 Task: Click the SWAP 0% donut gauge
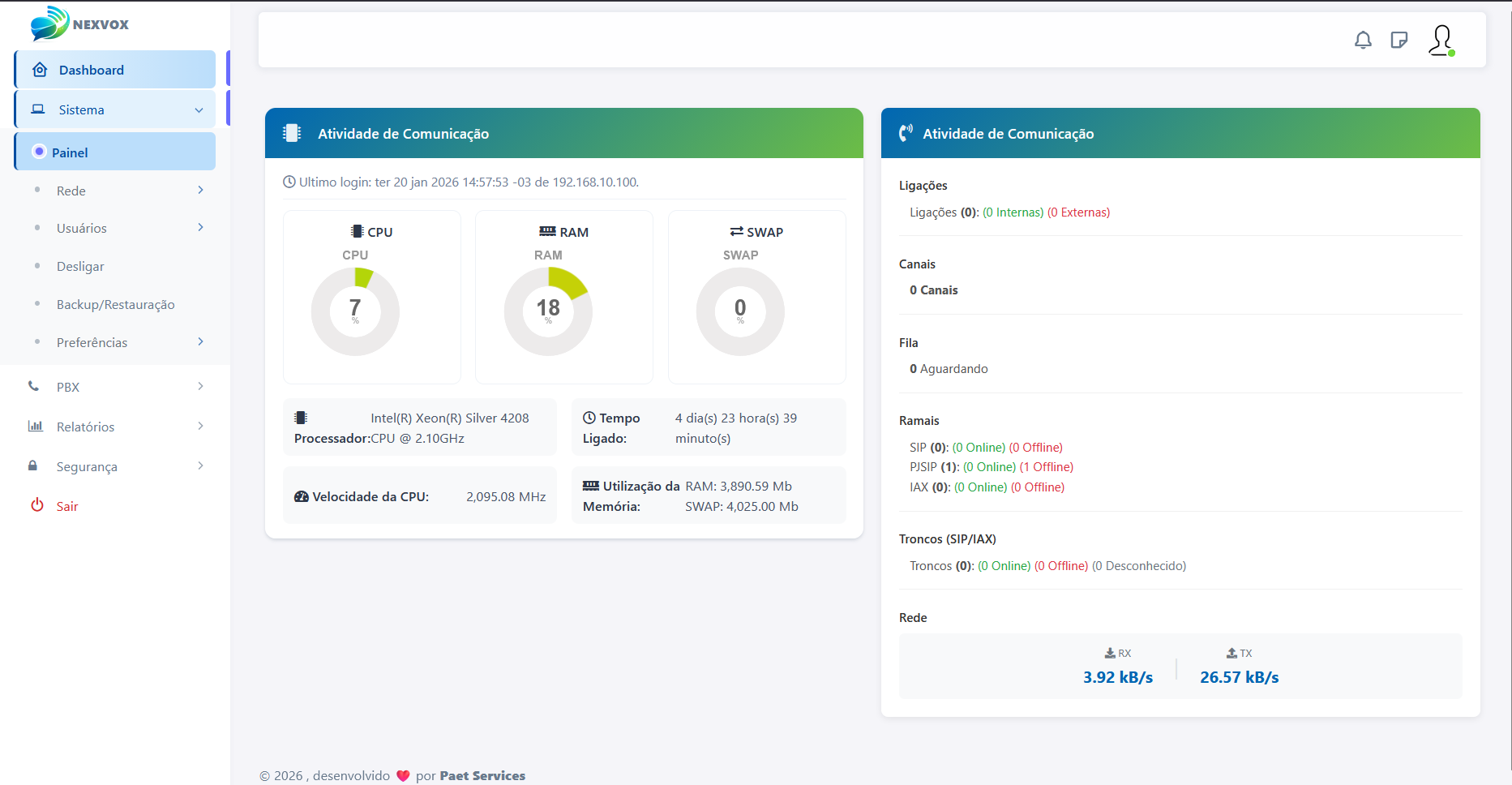tap(740, 311)
